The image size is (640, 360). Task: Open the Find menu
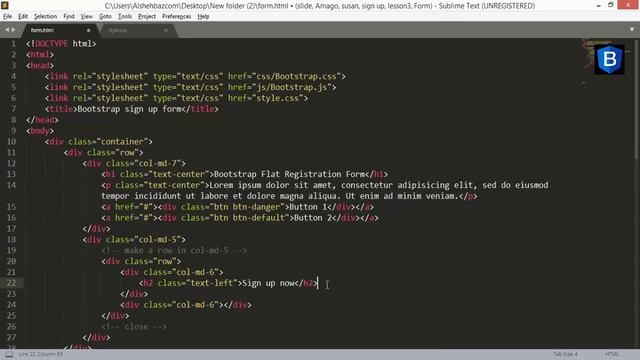(x=69, y=16)
